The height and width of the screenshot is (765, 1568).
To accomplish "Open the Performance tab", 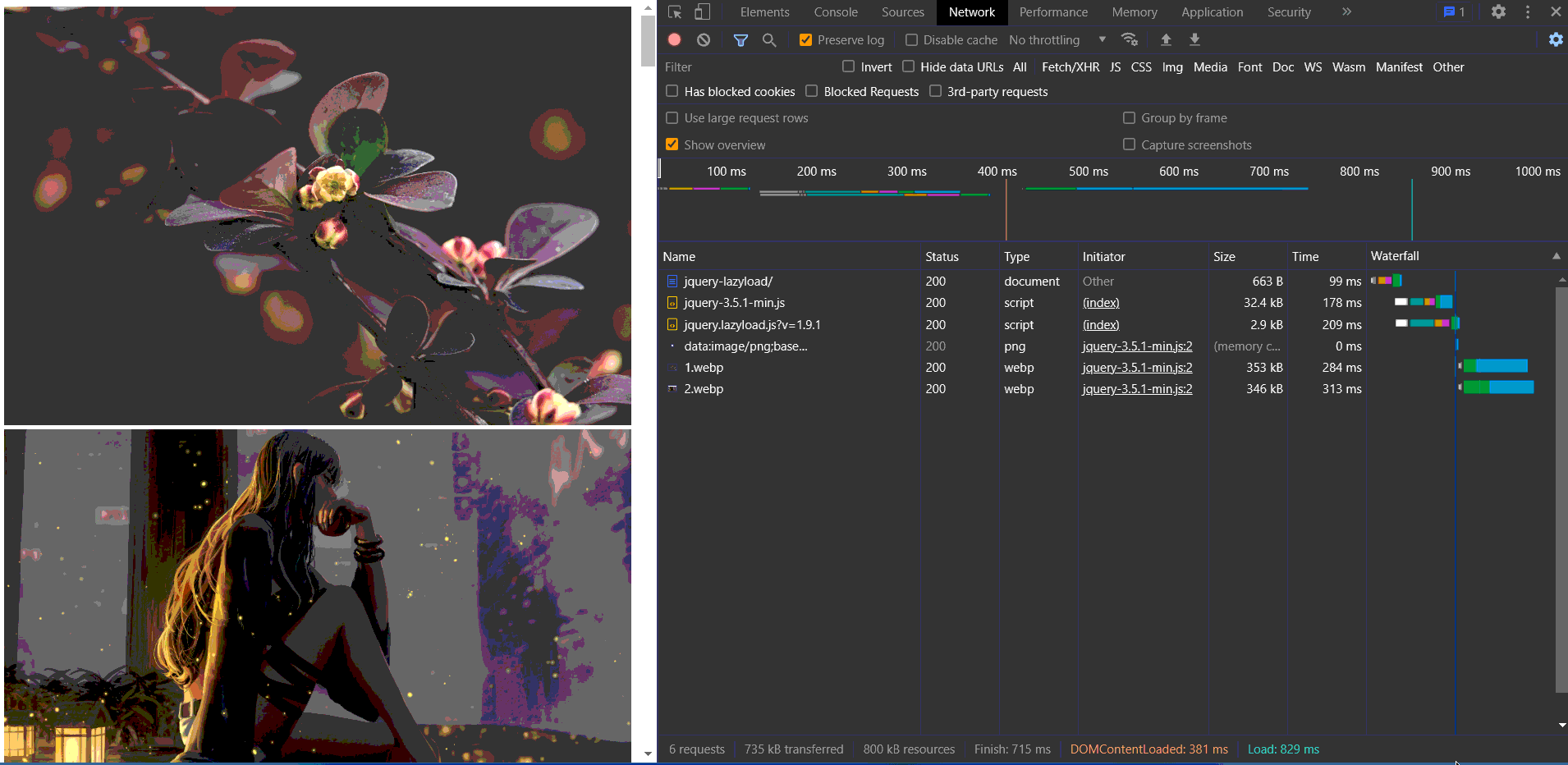I will coord(1053,12).
